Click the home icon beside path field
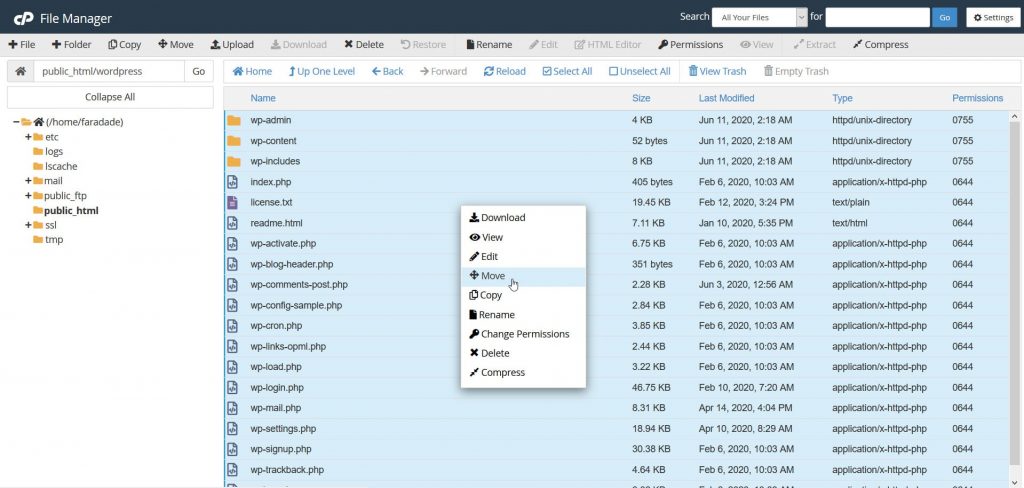The height and width of the screenshot is (488, 1024). [x=20, y=72]
